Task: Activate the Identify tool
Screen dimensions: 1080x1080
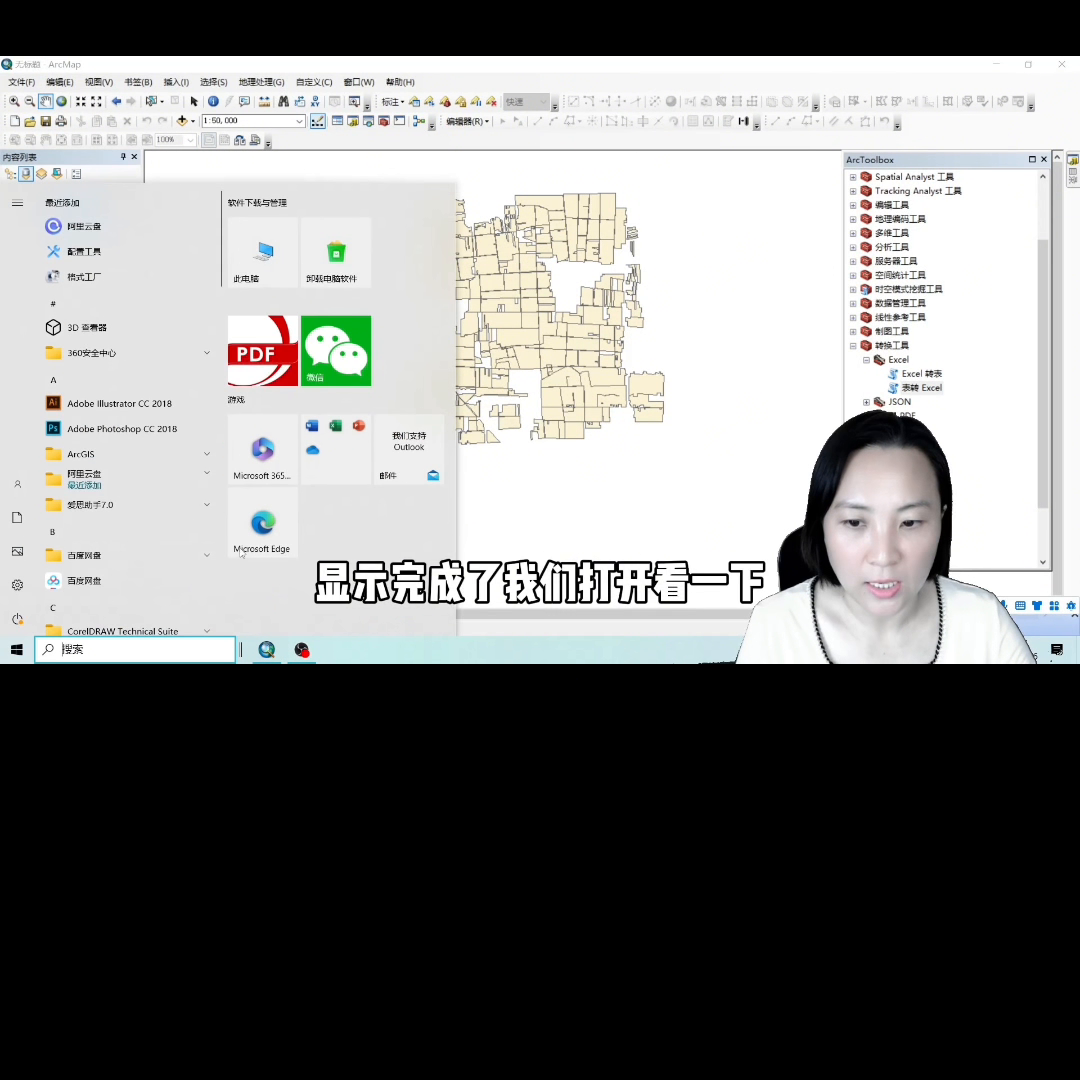Action: click(x=214, y=101)
